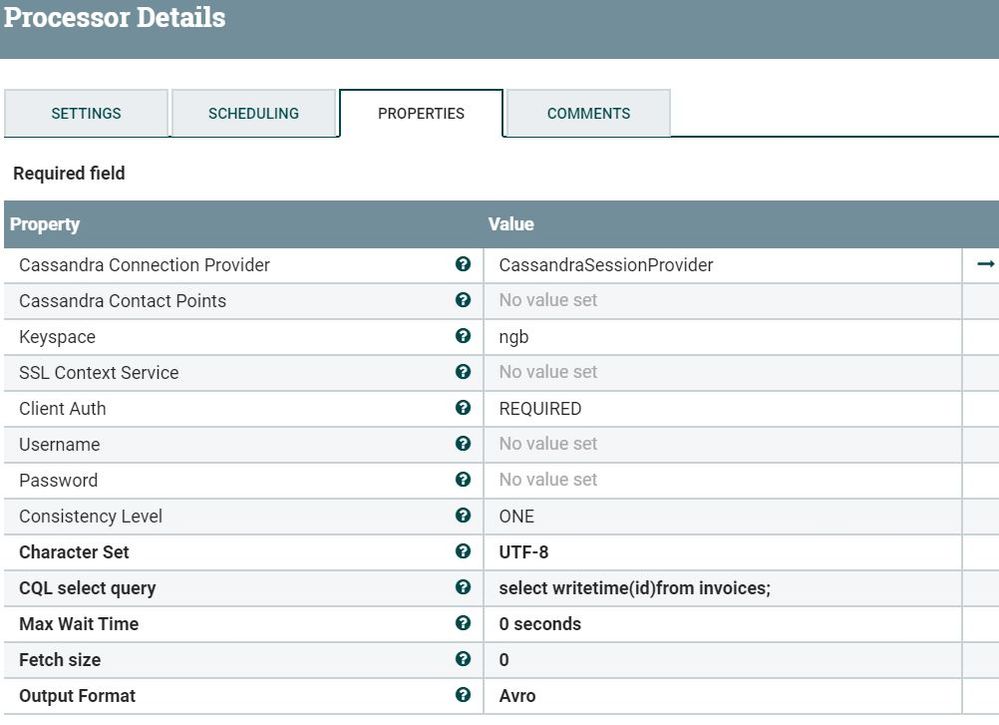Go to CassandraSessionProvider service via arrow

(x=986, y=264)
